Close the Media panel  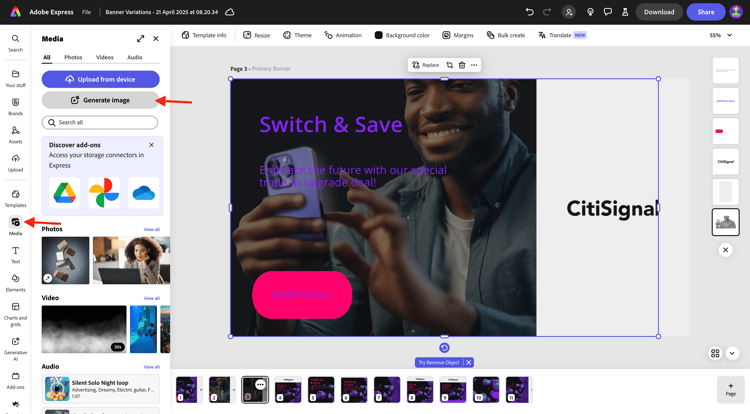coord(155,39)
